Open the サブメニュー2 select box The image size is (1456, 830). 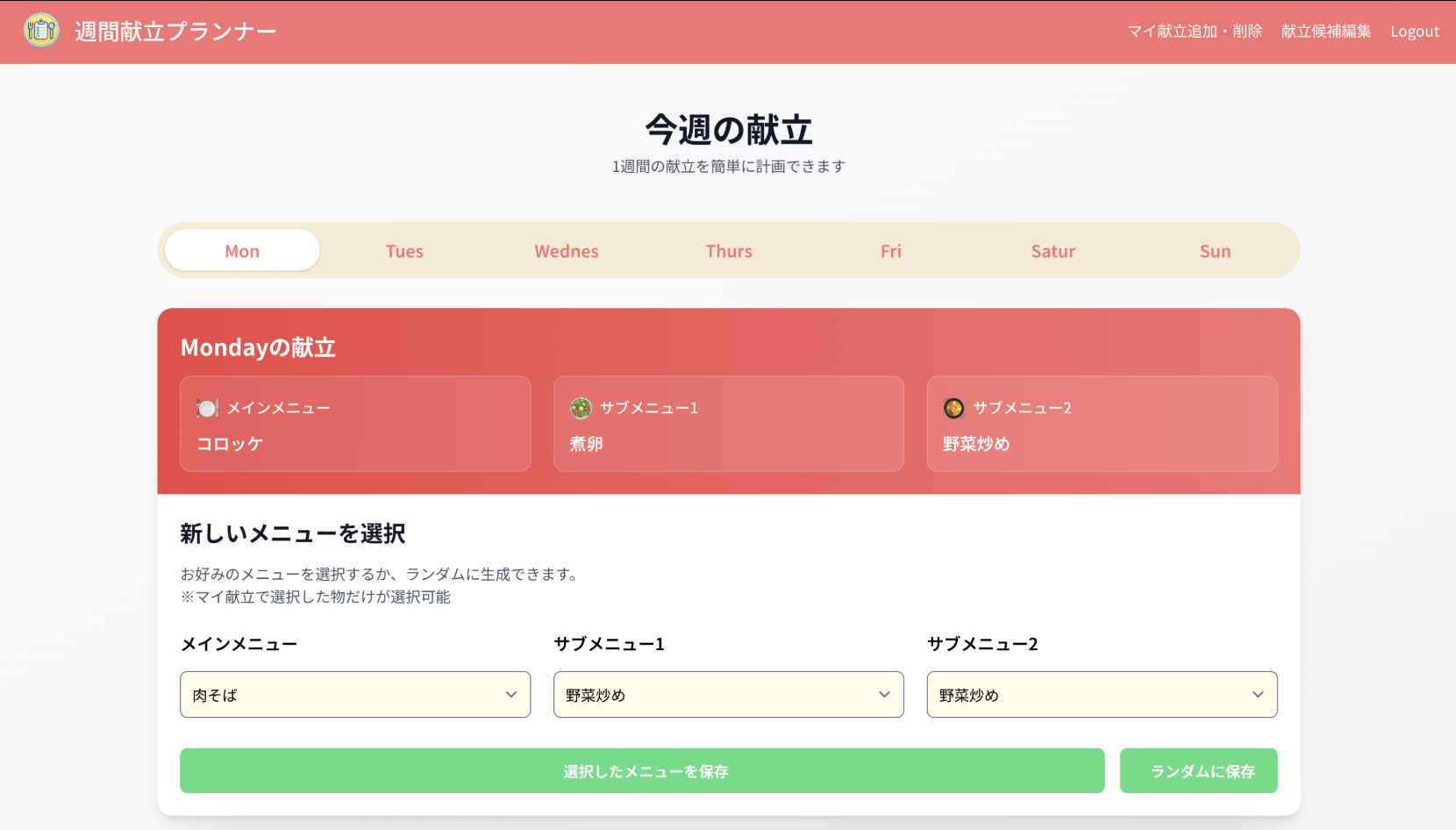[x=1101, y=695]
